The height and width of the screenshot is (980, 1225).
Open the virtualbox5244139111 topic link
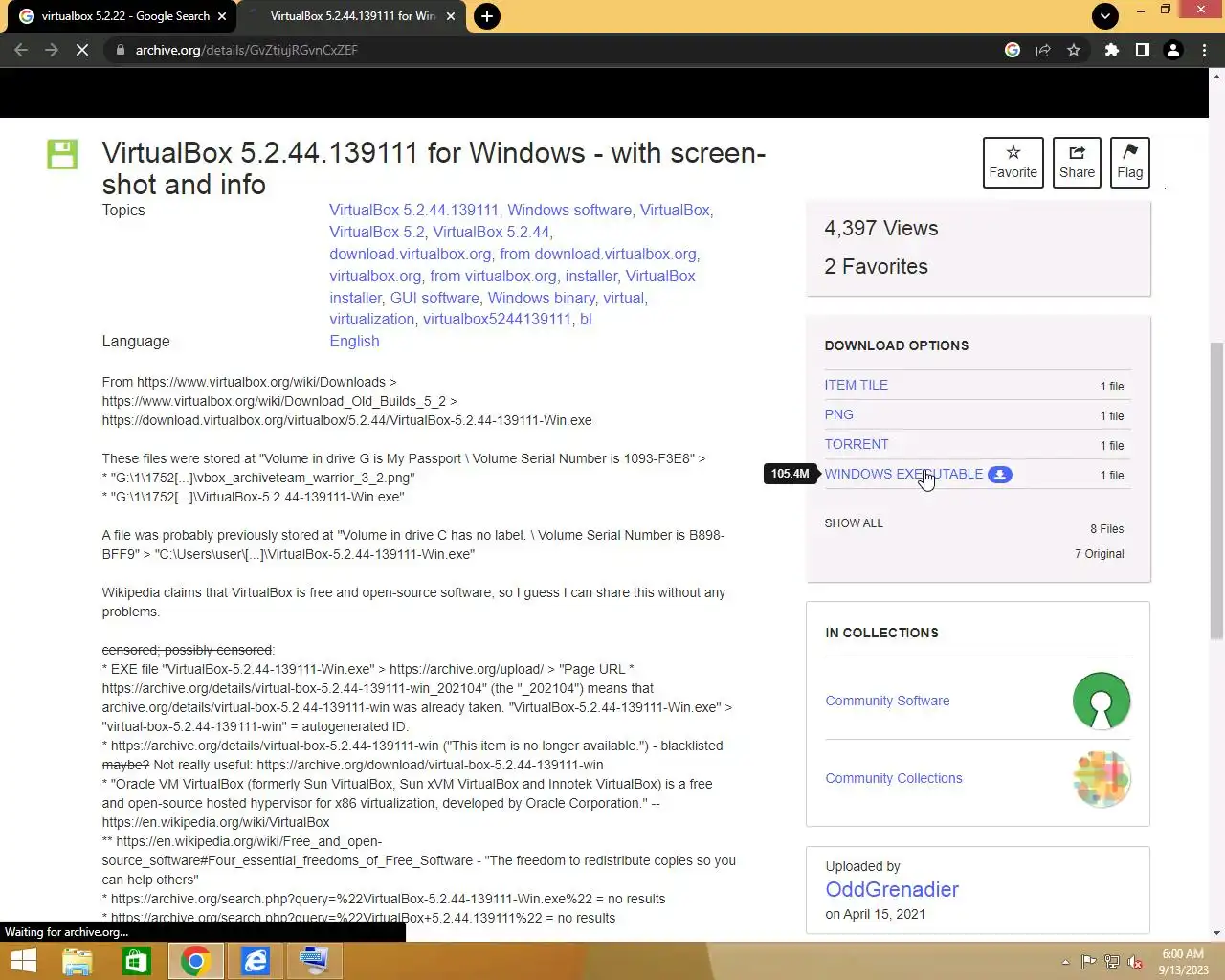pos(497,319)
